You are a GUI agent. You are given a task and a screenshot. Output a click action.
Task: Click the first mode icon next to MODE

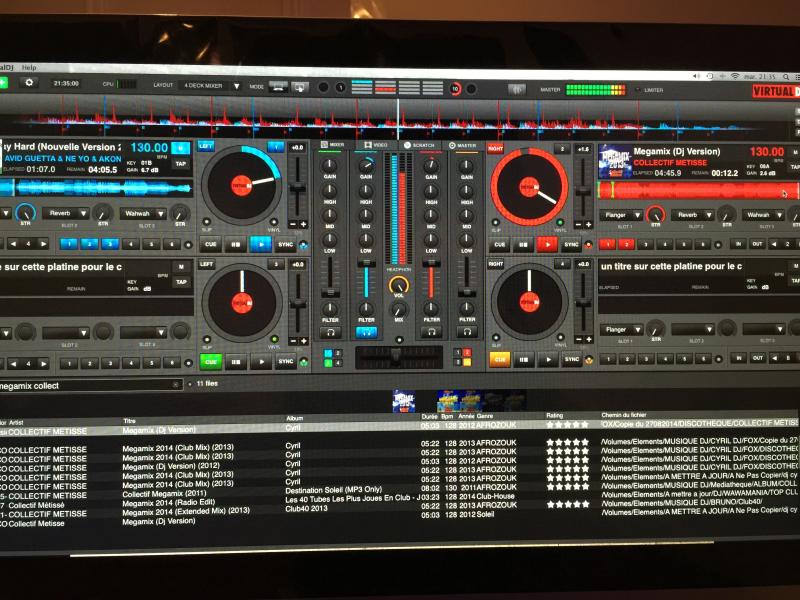278,87
